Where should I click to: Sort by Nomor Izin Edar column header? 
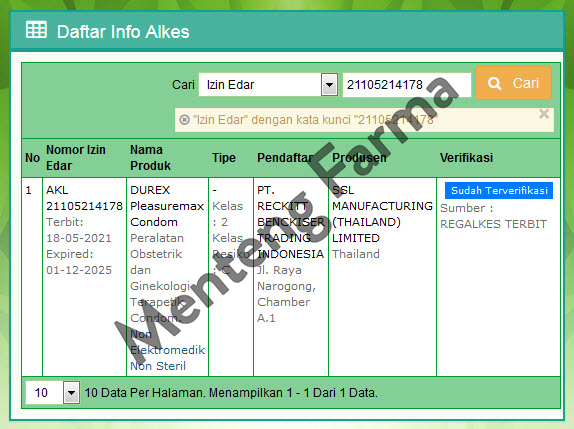[x=76, y=158]
